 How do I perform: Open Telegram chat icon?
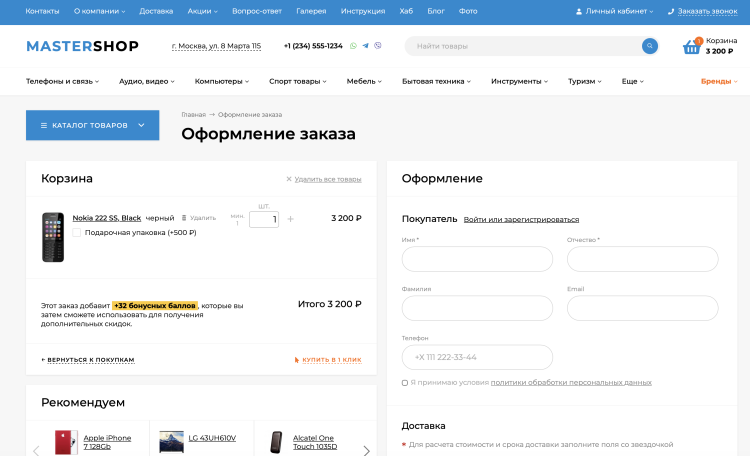tap(365, 46)
